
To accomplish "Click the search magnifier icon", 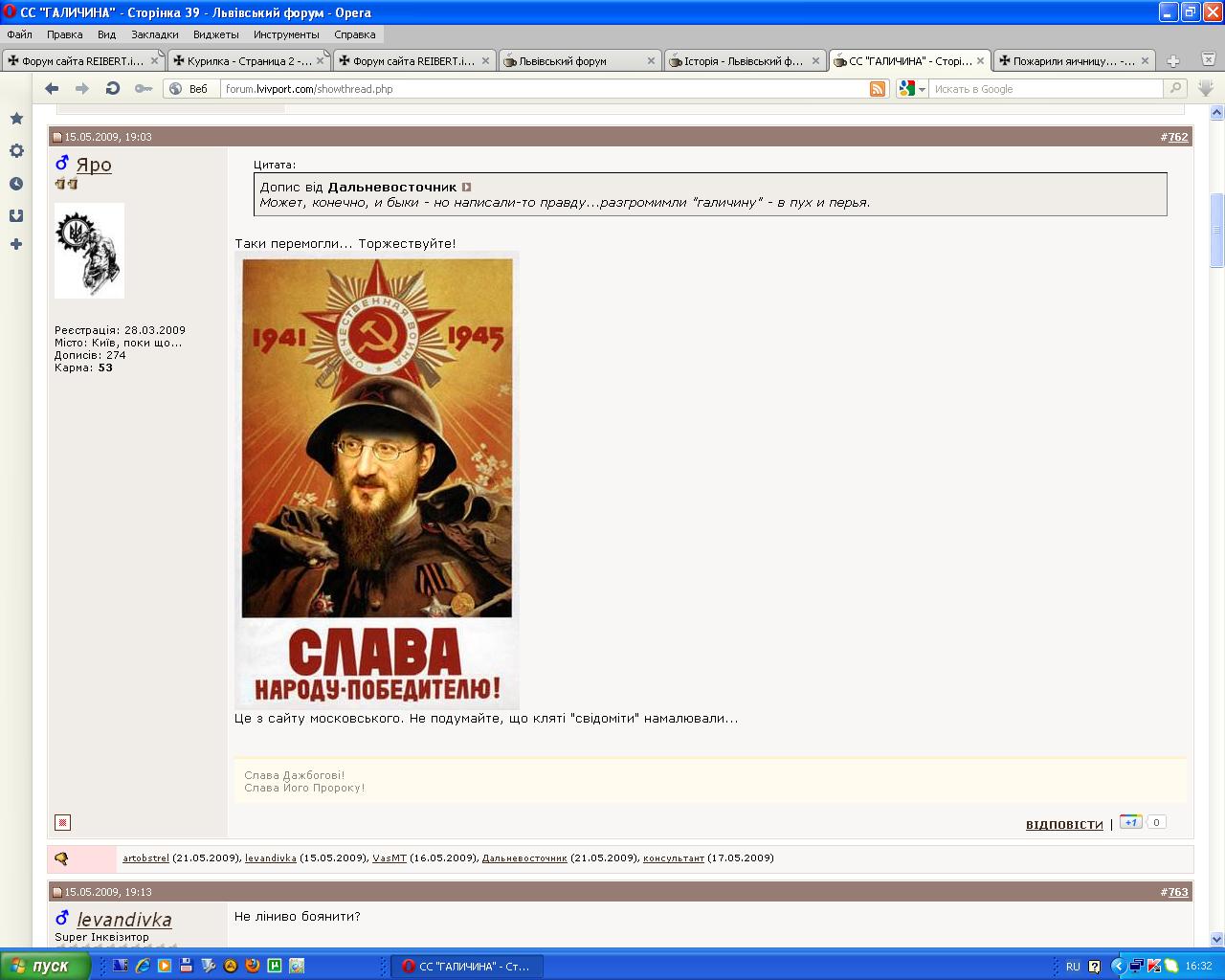I will [1174, 89].
